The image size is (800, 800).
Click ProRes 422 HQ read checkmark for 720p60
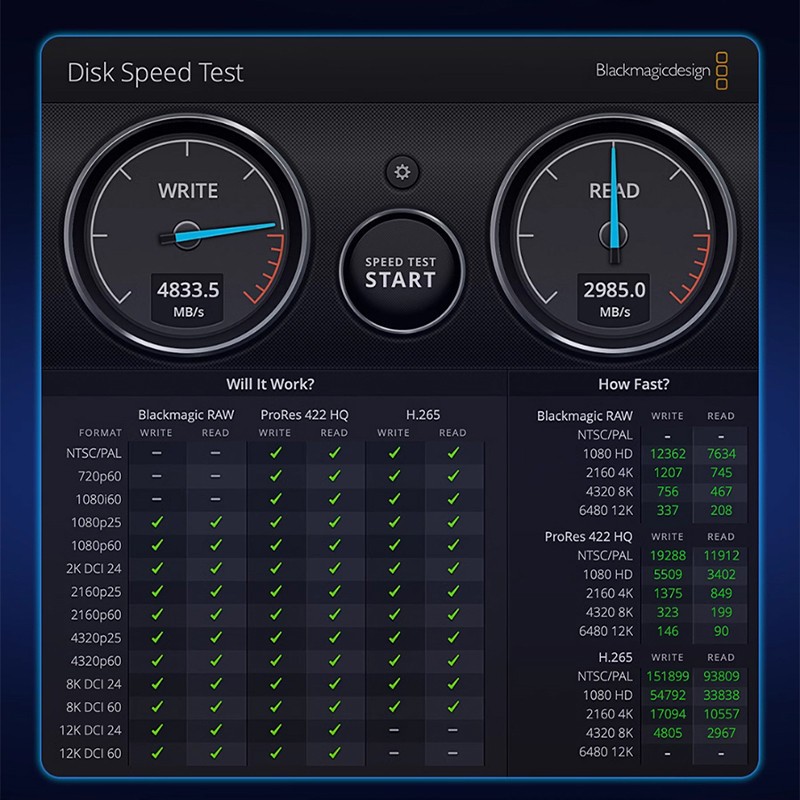click(335, 476)
